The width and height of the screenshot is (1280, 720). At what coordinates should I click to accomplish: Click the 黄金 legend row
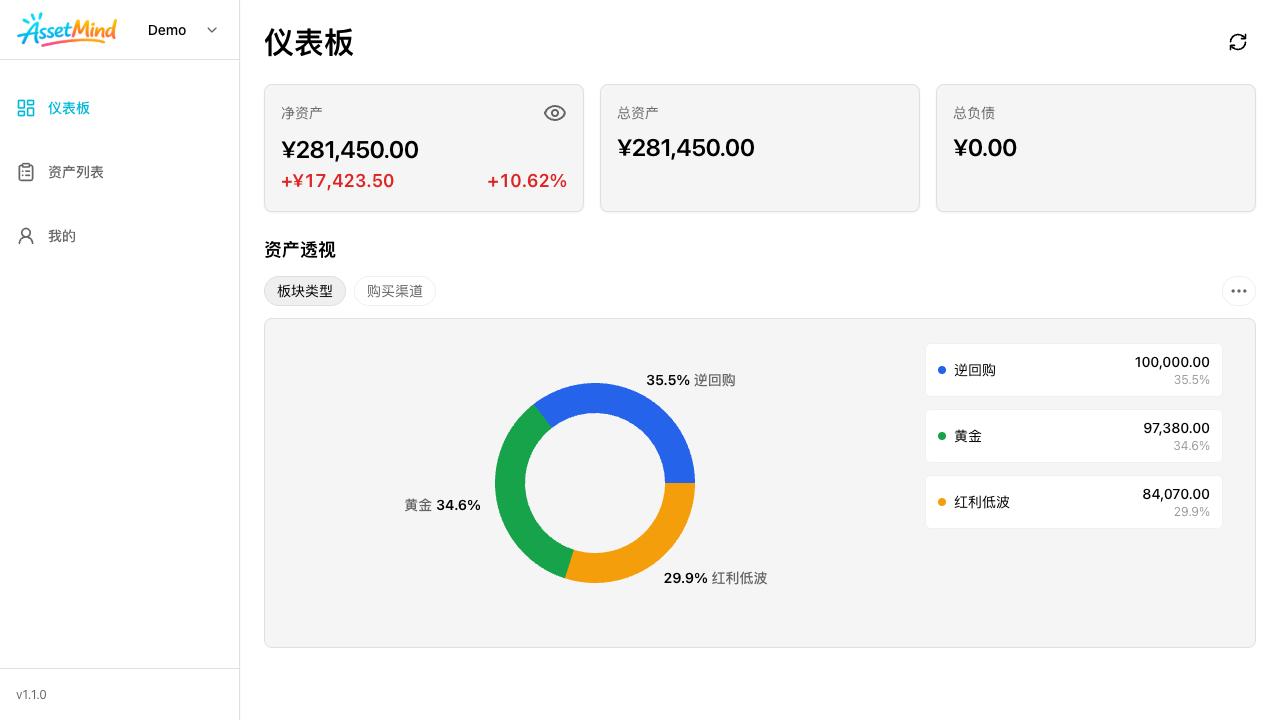[1073, 436]
